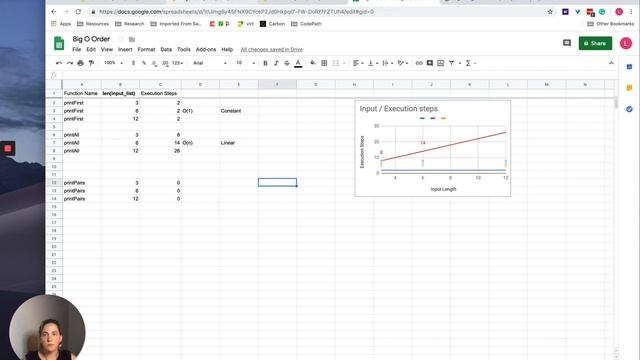Open the Sheets home icon
This screenshot has height=360, width=640.
tap(59, 43)
